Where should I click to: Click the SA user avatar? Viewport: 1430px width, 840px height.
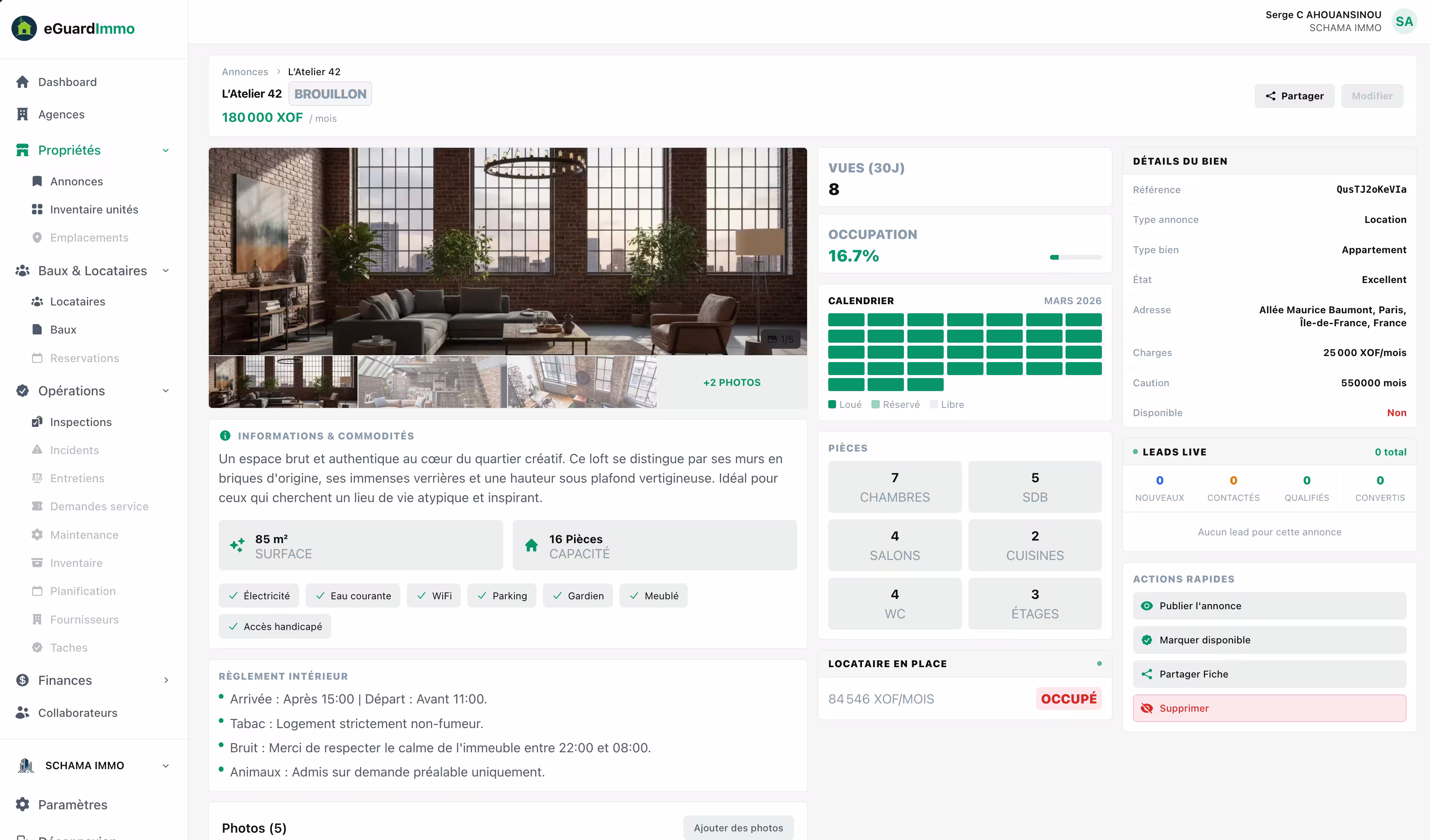1404,22
